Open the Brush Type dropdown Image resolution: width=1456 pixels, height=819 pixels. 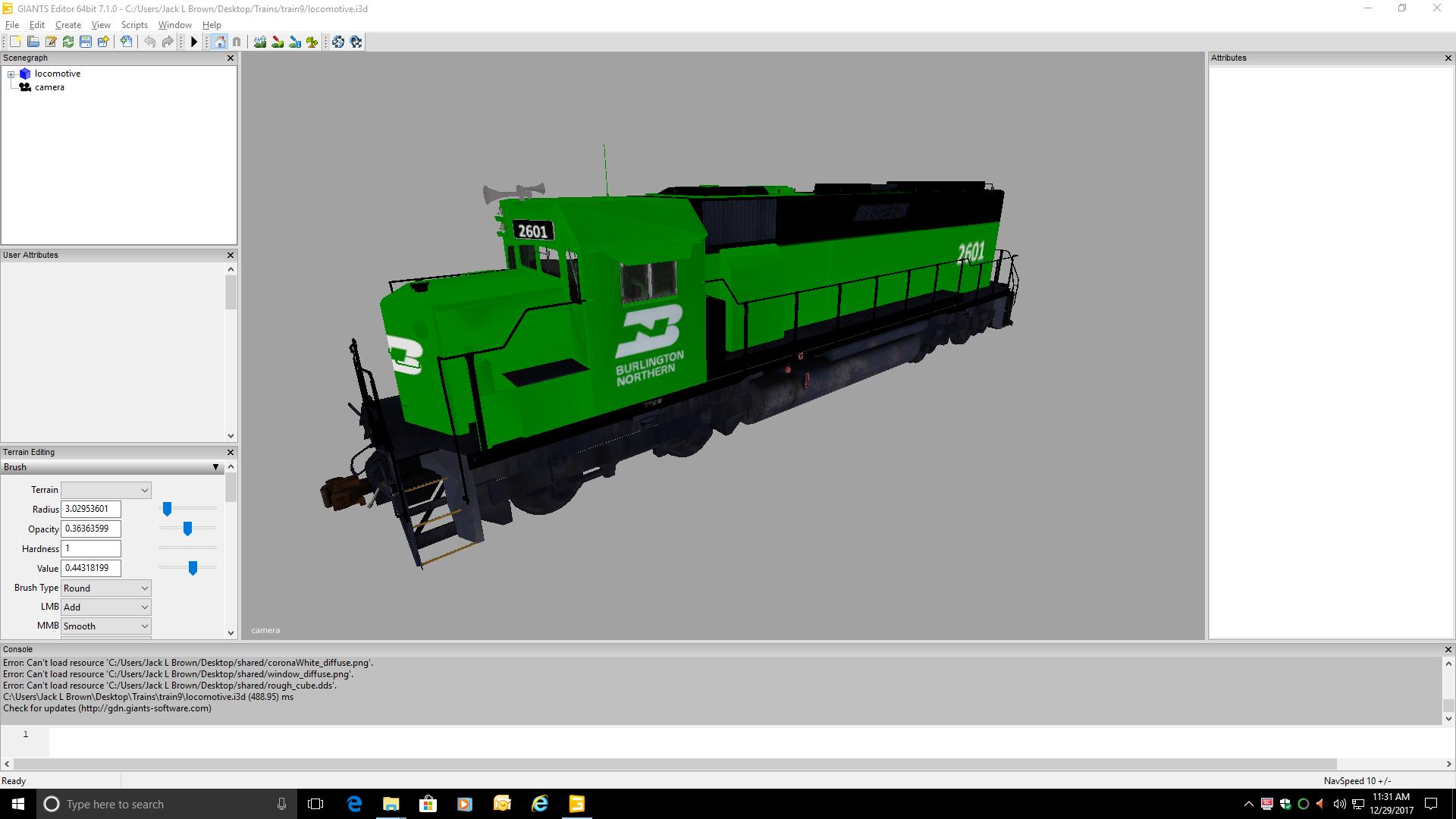click(105, 588)
